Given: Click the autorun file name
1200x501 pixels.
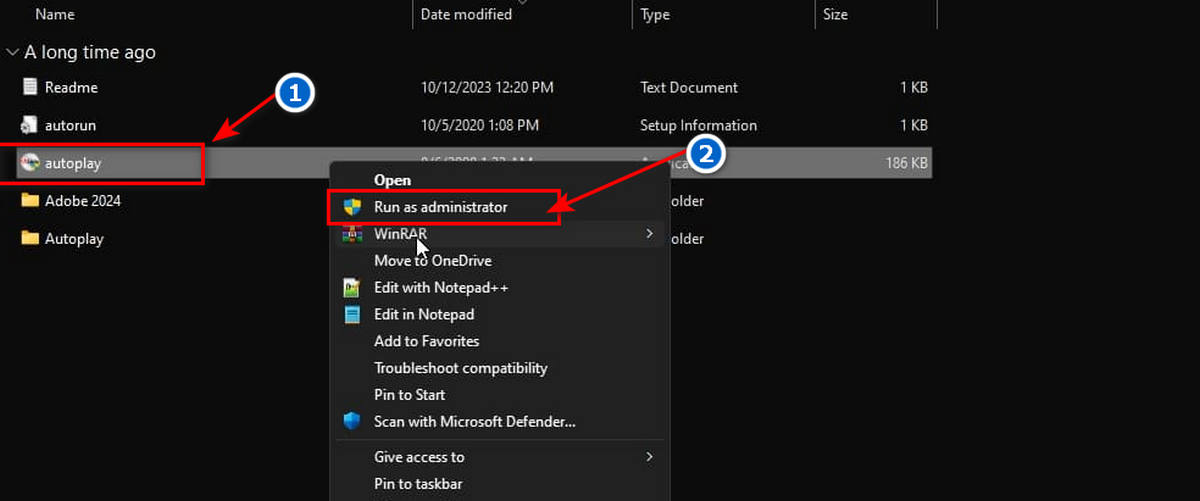Looking at the screenshot, I should [x=70, y=125].
